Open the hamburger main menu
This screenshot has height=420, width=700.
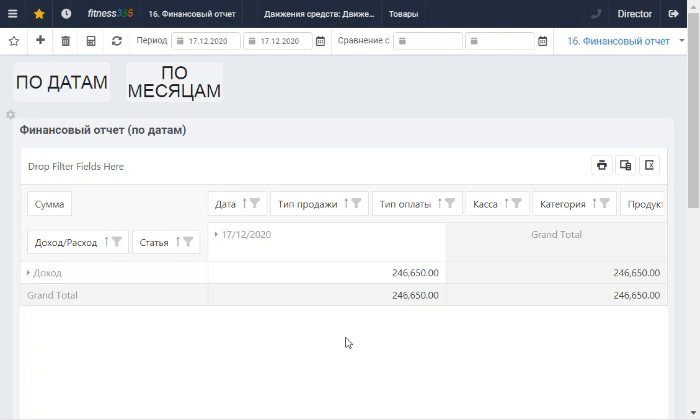(12, 14)
